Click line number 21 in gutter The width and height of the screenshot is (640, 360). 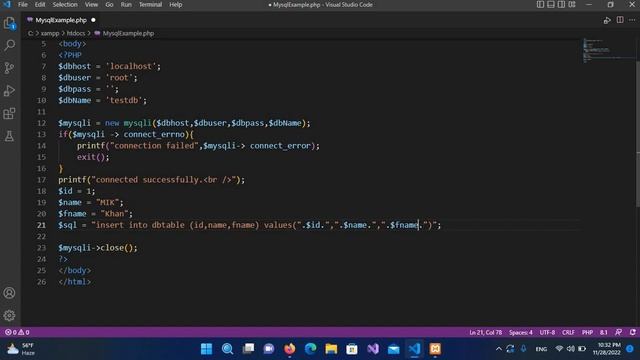point(42,225)
